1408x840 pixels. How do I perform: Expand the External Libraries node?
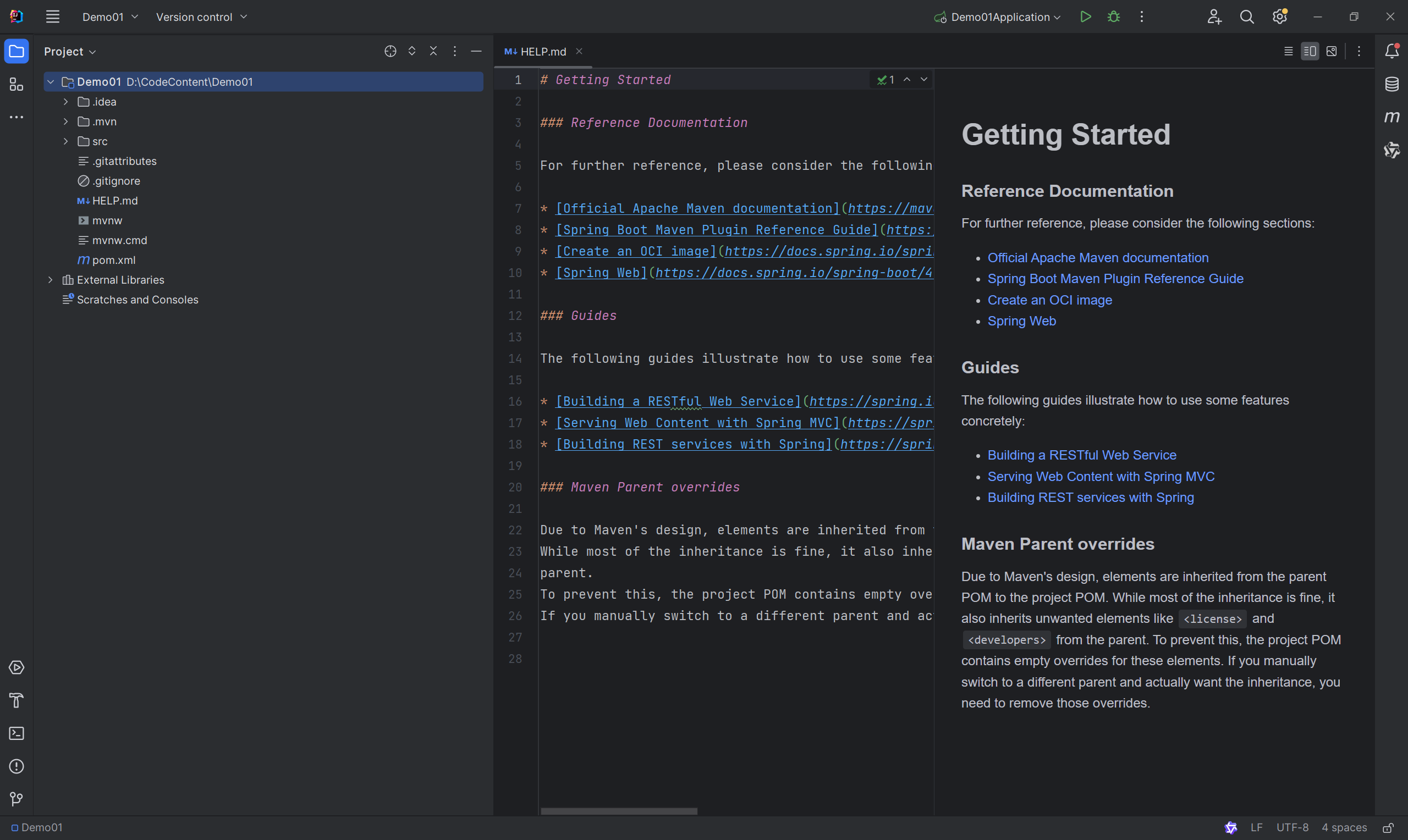[x=51, y=280]
